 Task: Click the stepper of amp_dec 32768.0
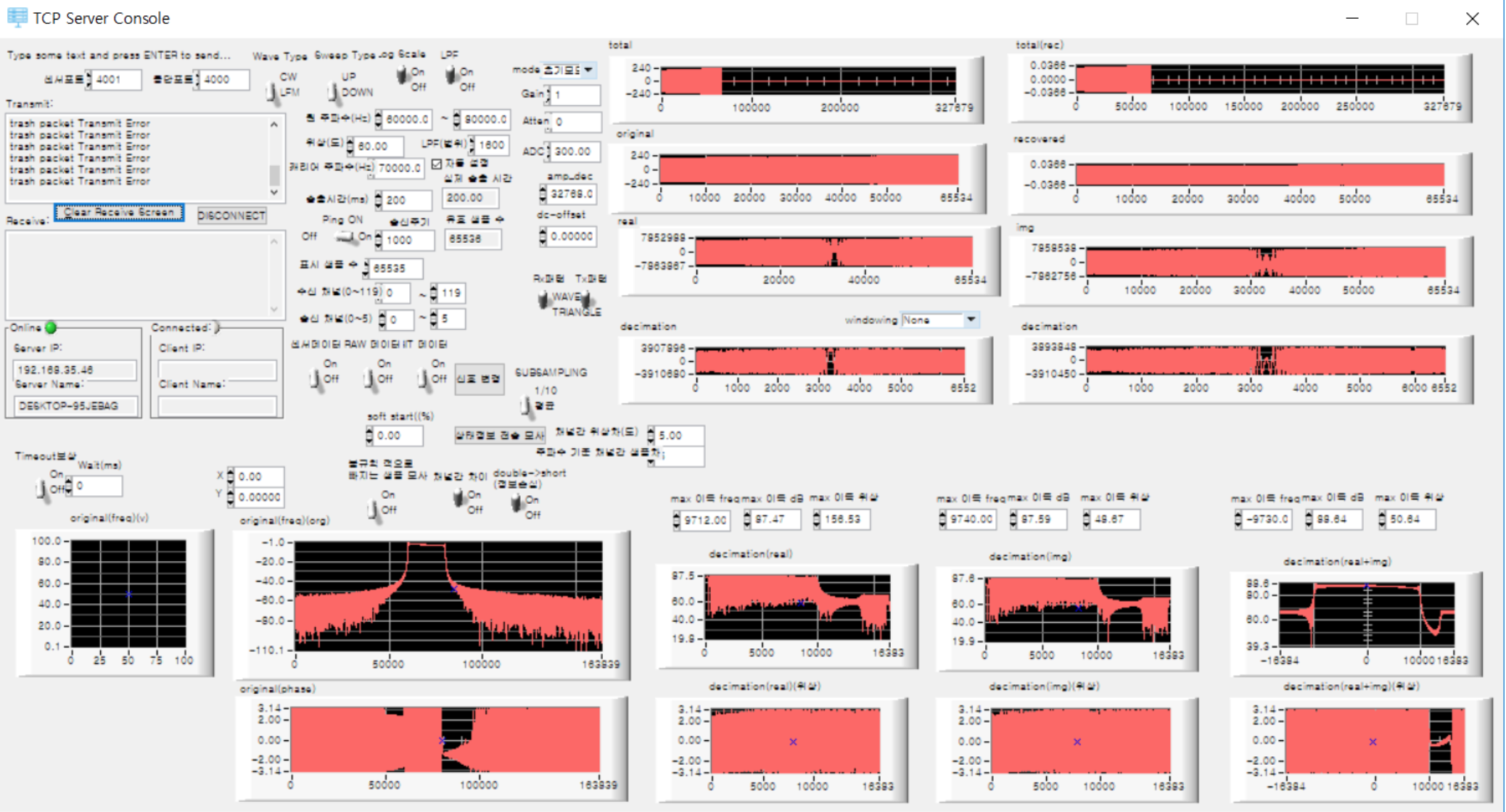[x=543, y=194]
